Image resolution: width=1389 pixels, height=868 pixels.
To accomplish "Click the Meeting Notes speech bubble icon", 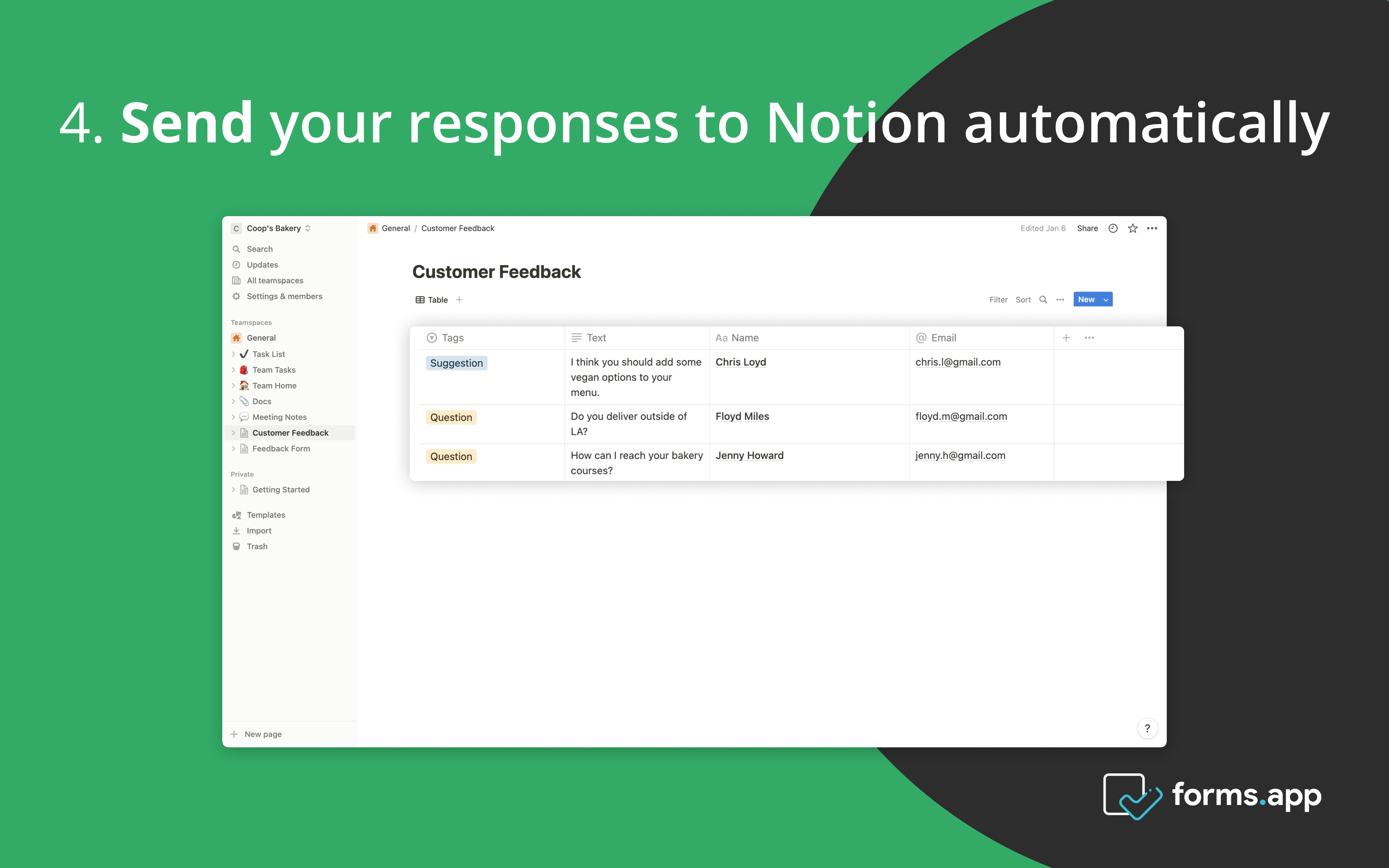I will coord(244,417).
